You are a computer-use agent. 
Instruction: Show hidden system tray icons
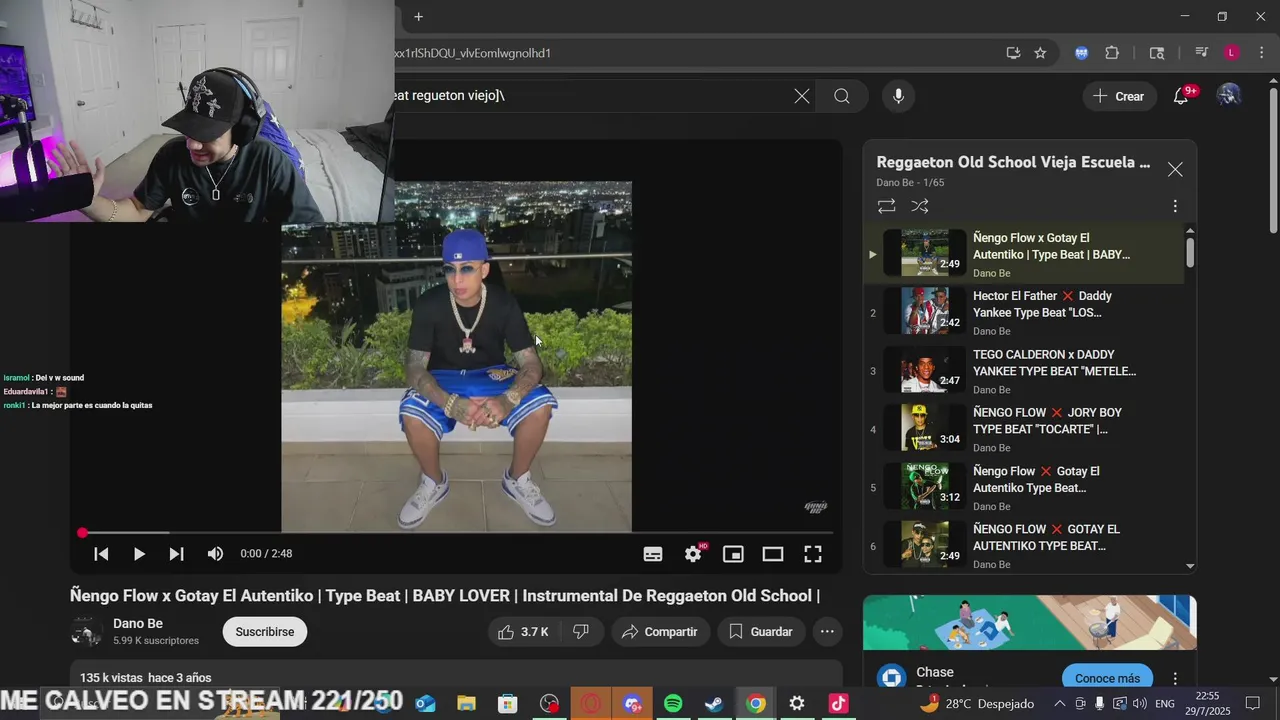coord(1059,704)
